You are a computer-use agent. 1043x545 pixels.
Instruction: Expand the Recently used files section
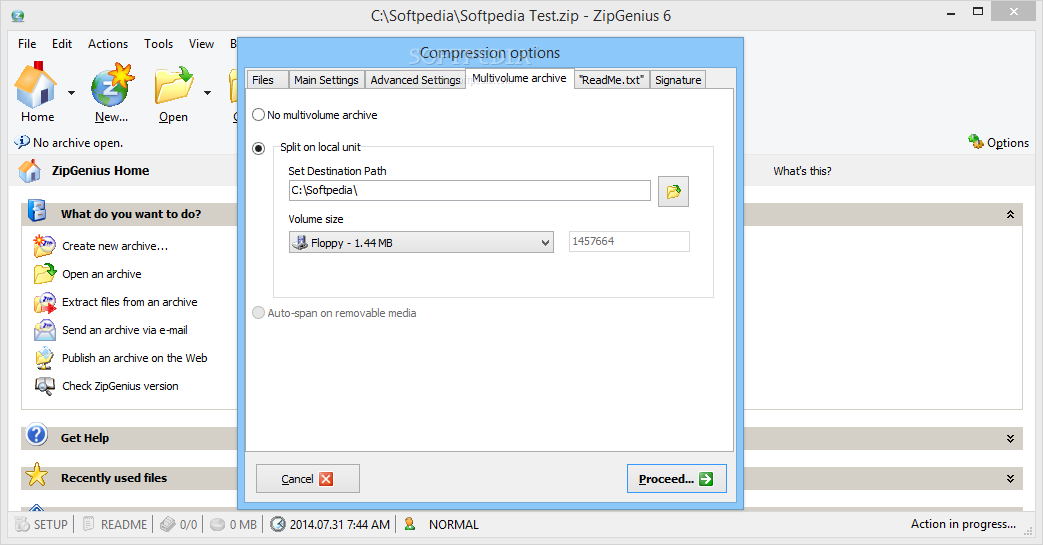coord(1010,478)
